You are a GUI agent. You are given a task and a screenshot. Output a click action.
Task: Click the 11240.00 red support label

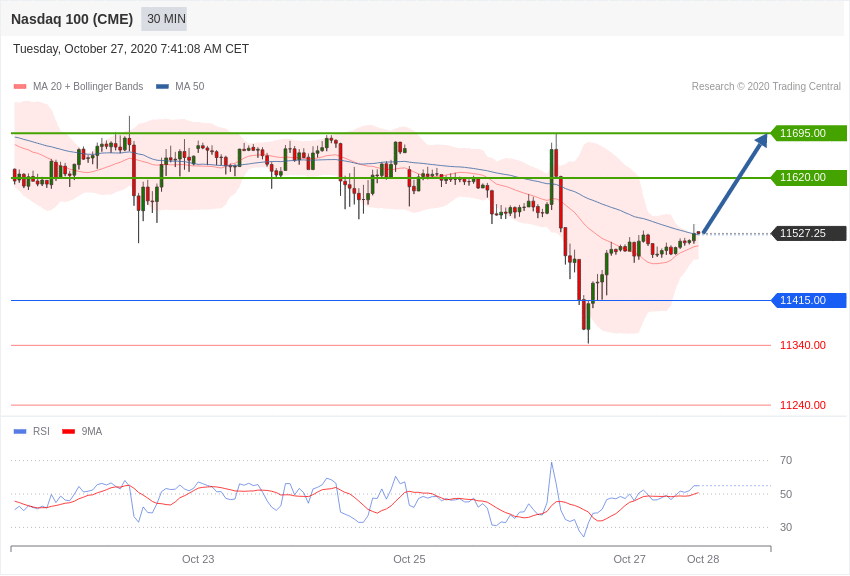point(803,405)
